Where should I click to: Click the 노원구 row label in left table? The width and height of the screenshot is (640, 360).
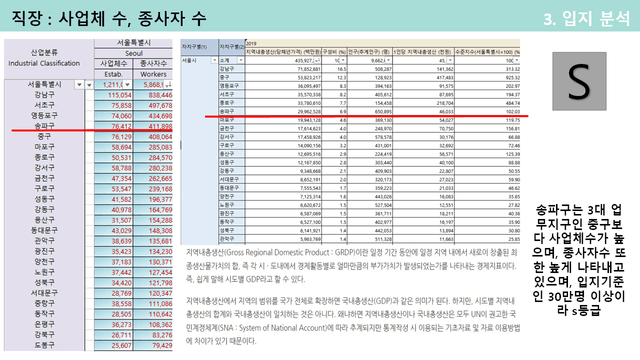coord(44,272)
